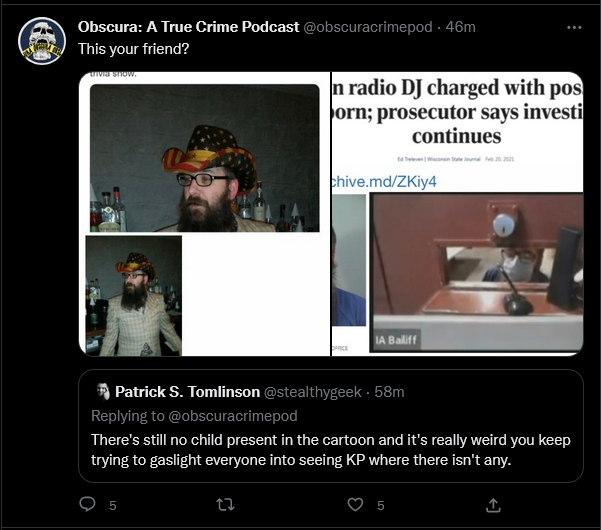Retweet using the retweet arrows icon
Image resolution: width=601 pixels, height=530 pixels.
[x=225, y=505]
